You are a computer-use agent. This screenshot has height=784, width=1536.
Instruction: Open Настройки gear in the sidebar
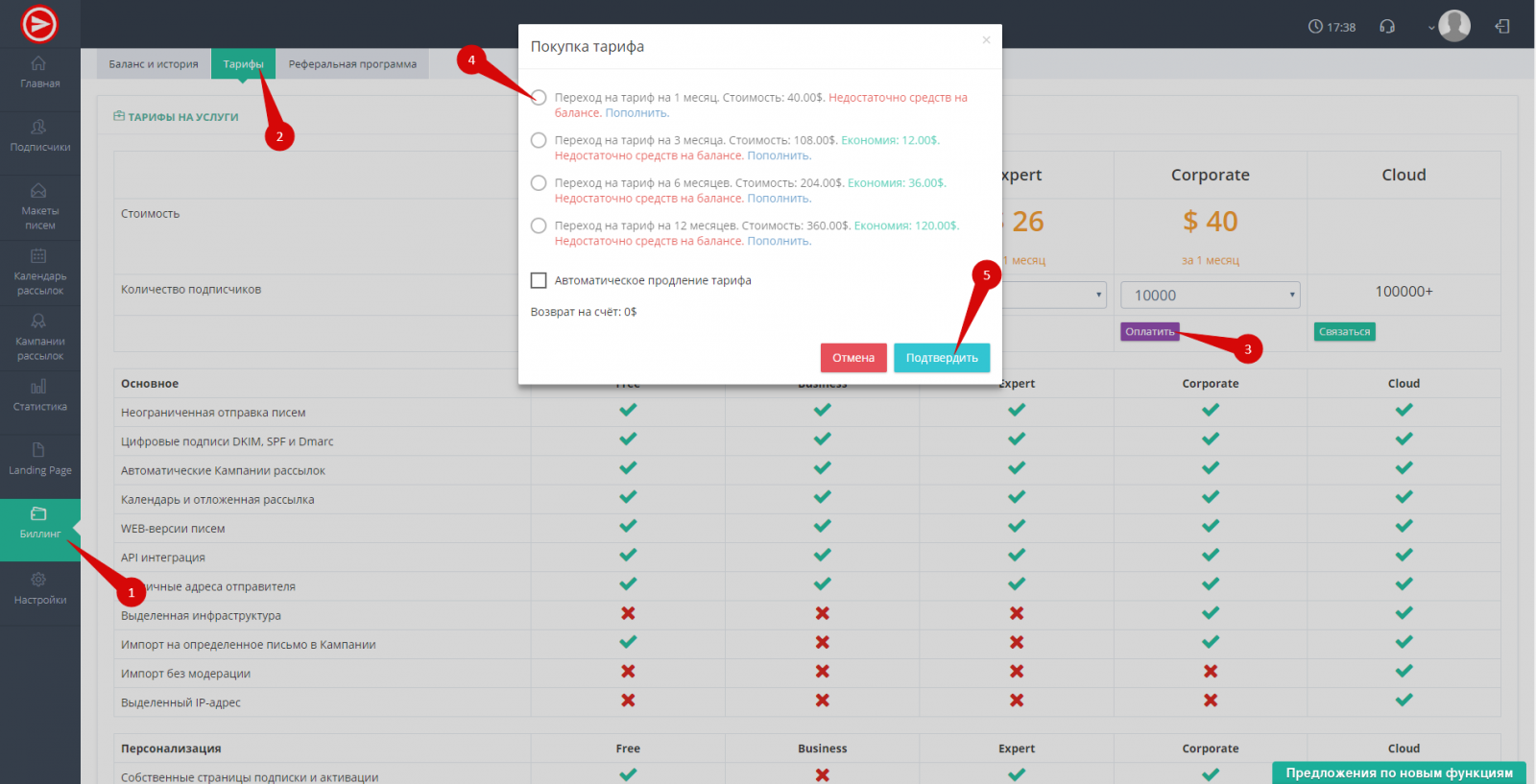tap(39, 588)
